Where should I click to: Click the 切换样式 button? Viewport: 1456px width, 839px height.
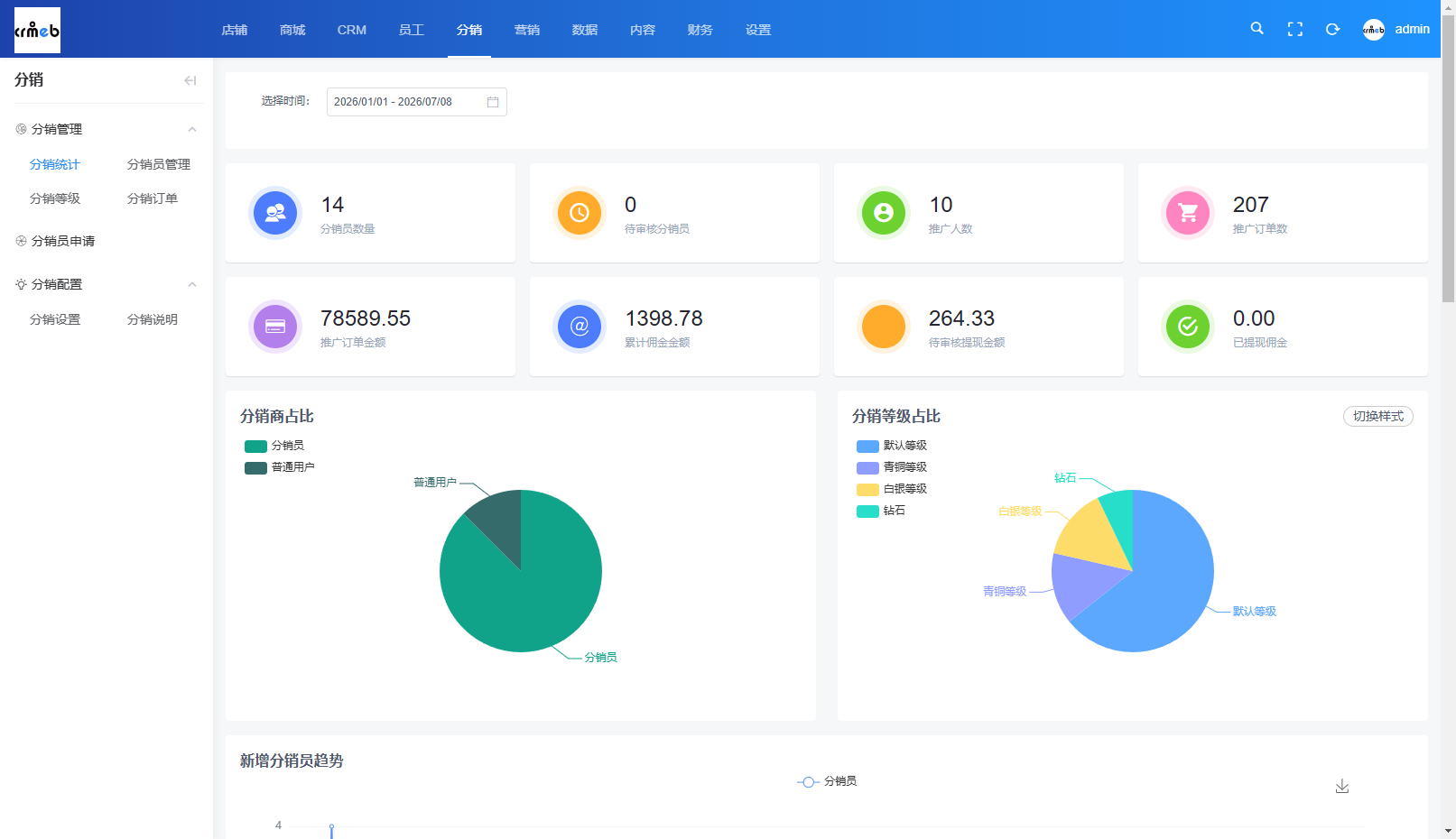pos(1377,416)
